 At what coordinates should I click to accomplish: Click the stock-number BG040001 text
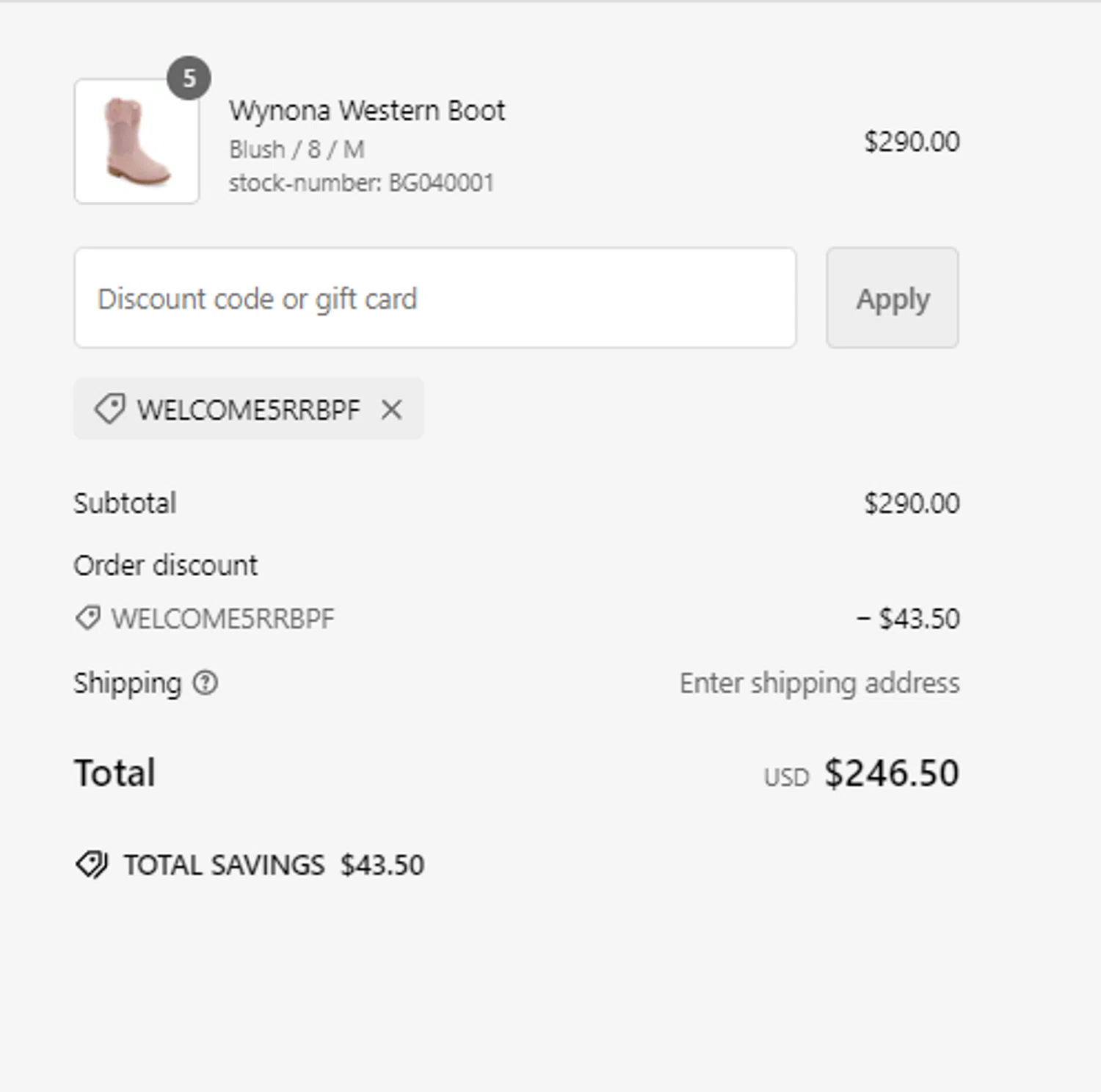pos(361,183)
